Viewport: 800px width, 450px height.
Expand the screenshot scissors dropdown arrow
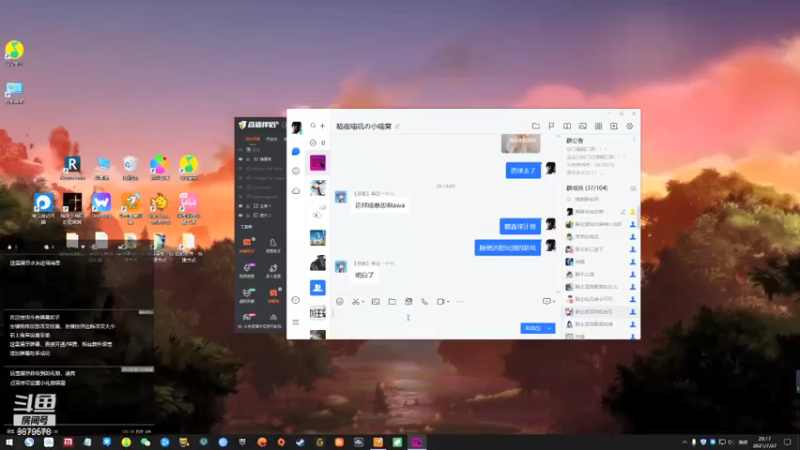click(x=363, y=302)
